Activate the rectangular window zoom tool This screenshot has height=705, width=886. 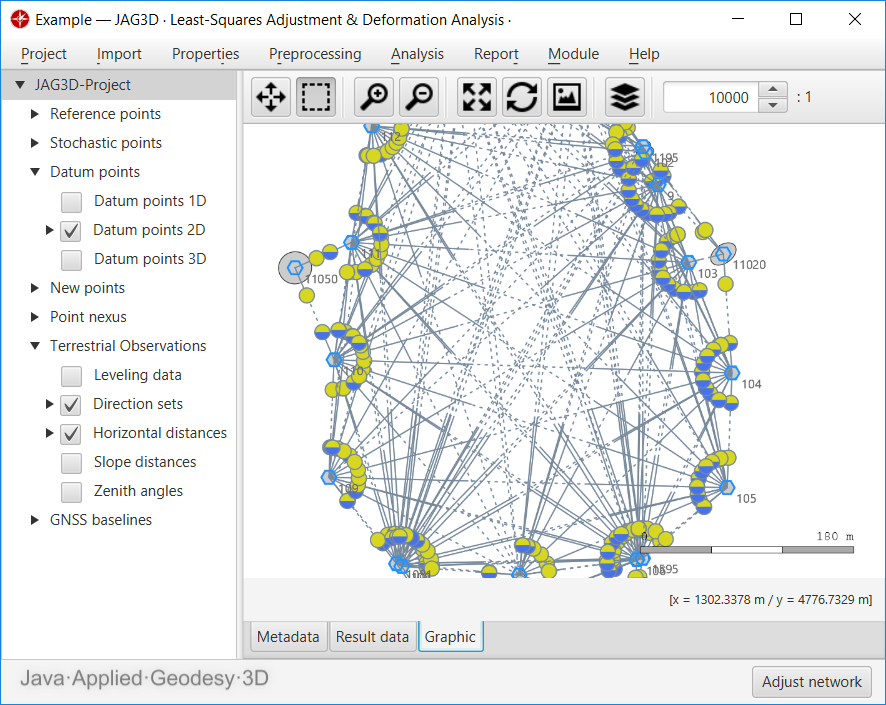click(316, 97)
